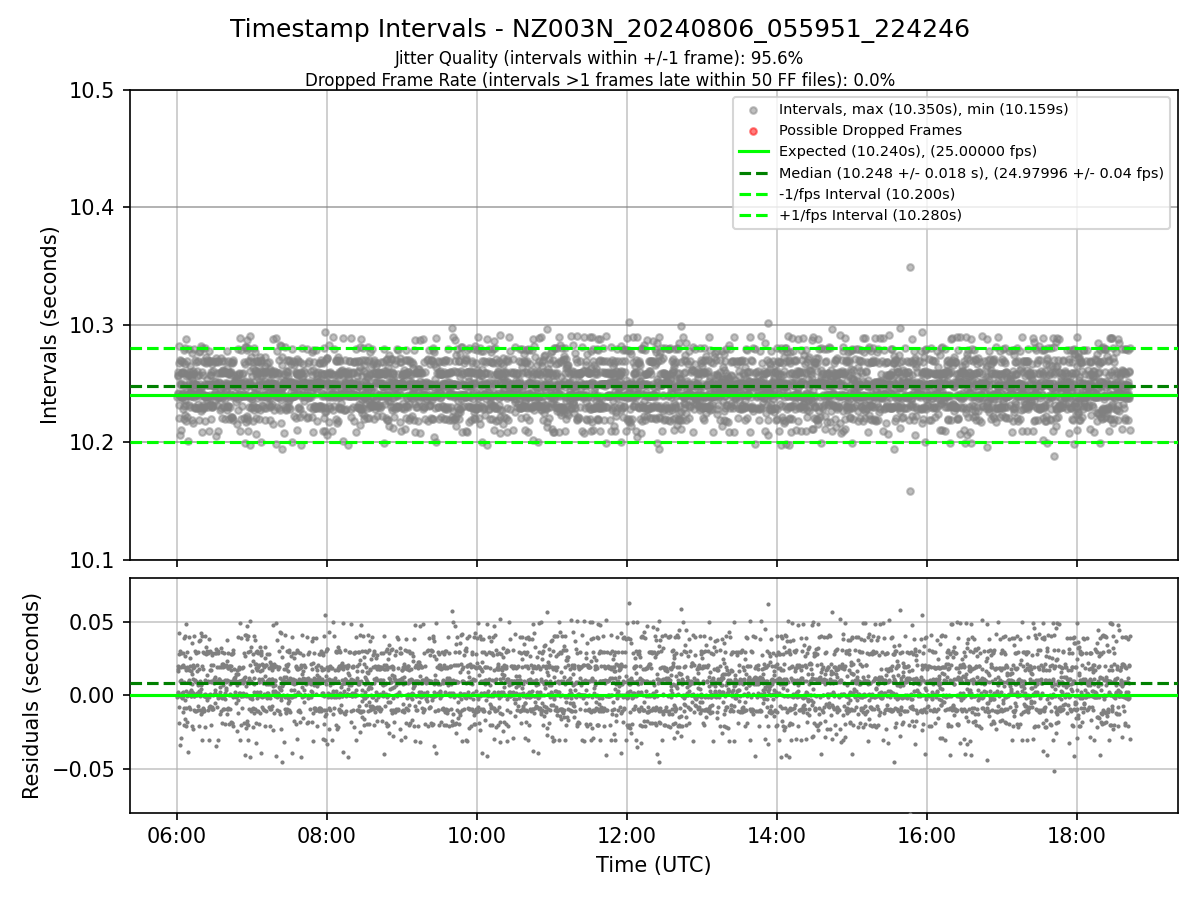Click the Jitter Quality 95.6% text

point(599,58)
